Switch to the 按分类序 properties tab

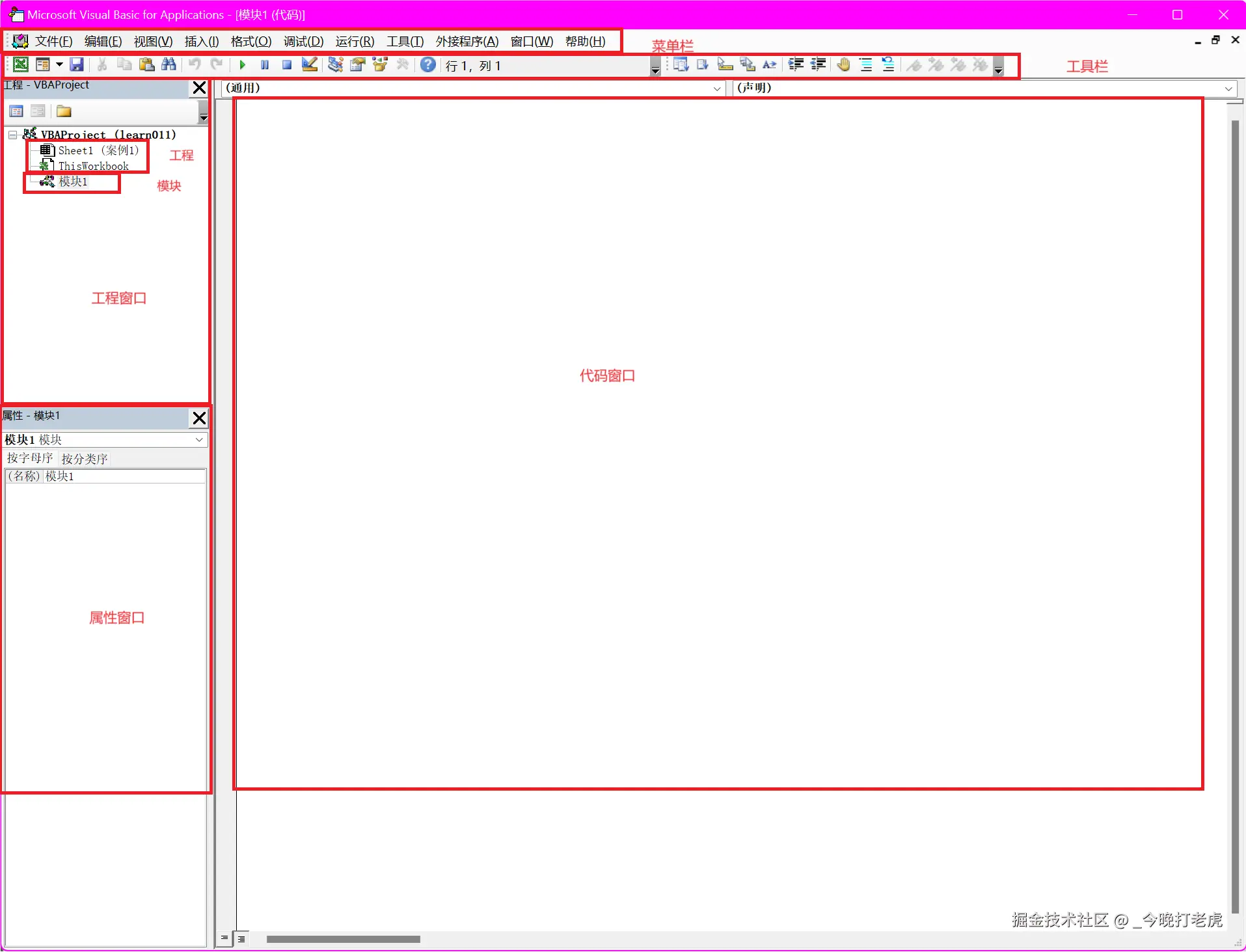click(83, 459)
